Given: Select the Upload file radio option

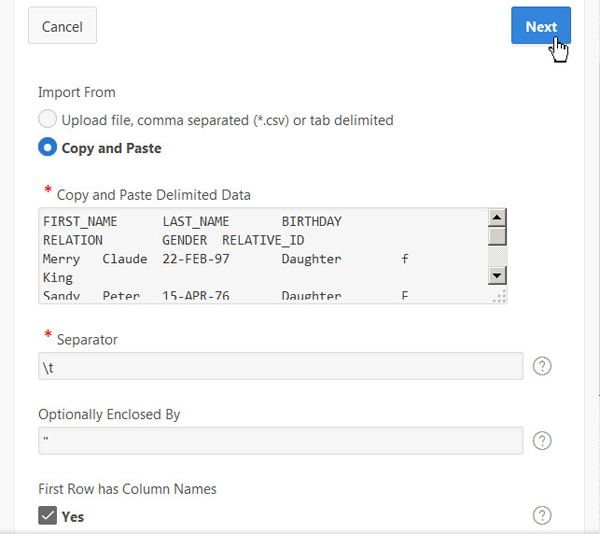Looking at the screenshot, I should click(x=48, y=120).
